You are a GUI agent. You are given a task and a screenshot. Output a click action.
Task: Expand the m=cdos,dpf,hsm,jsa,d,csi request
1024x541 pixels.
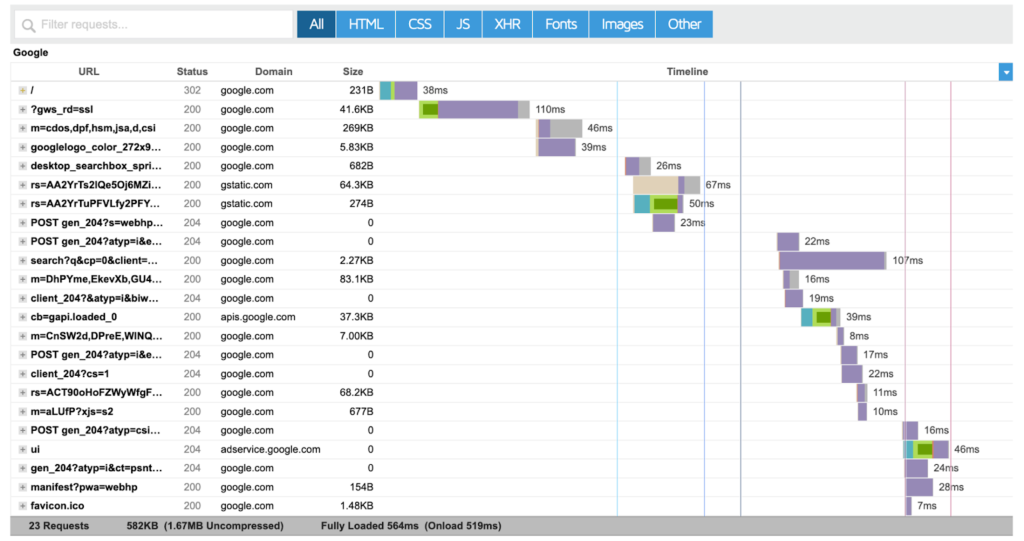coord(22,128)
